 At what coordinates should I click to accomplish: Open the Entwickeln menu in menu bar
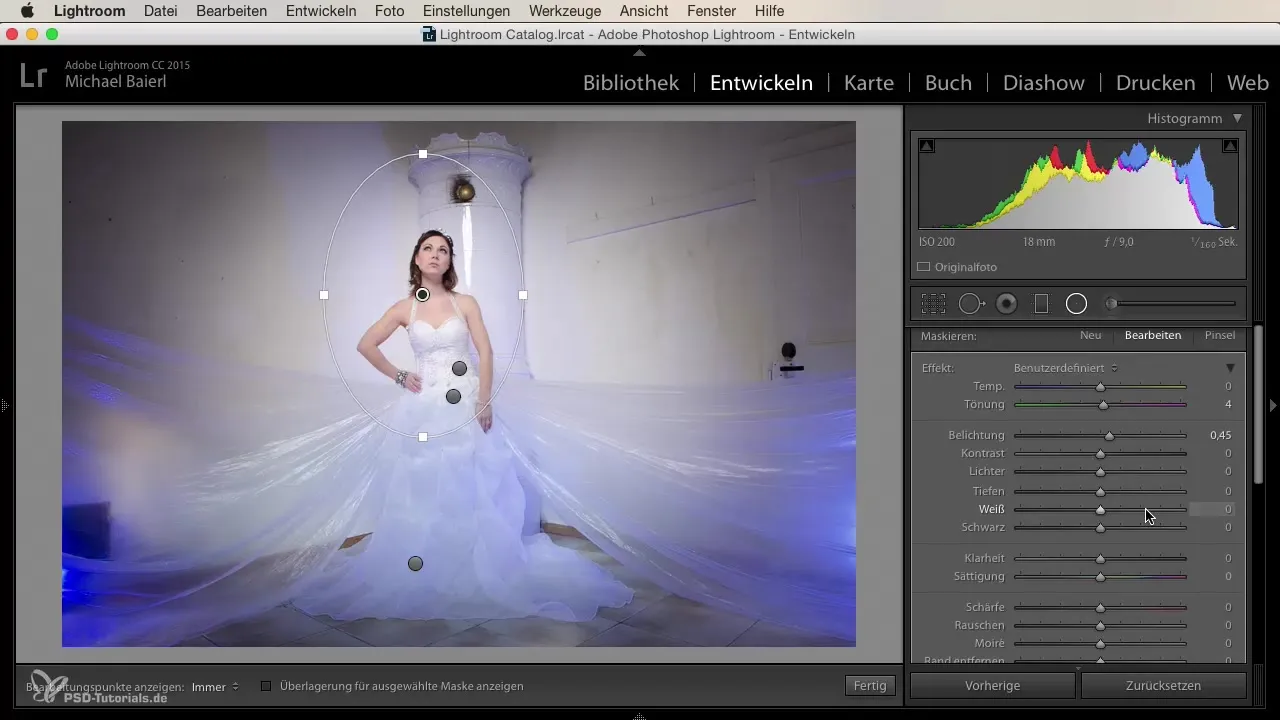tap(321, 11)
